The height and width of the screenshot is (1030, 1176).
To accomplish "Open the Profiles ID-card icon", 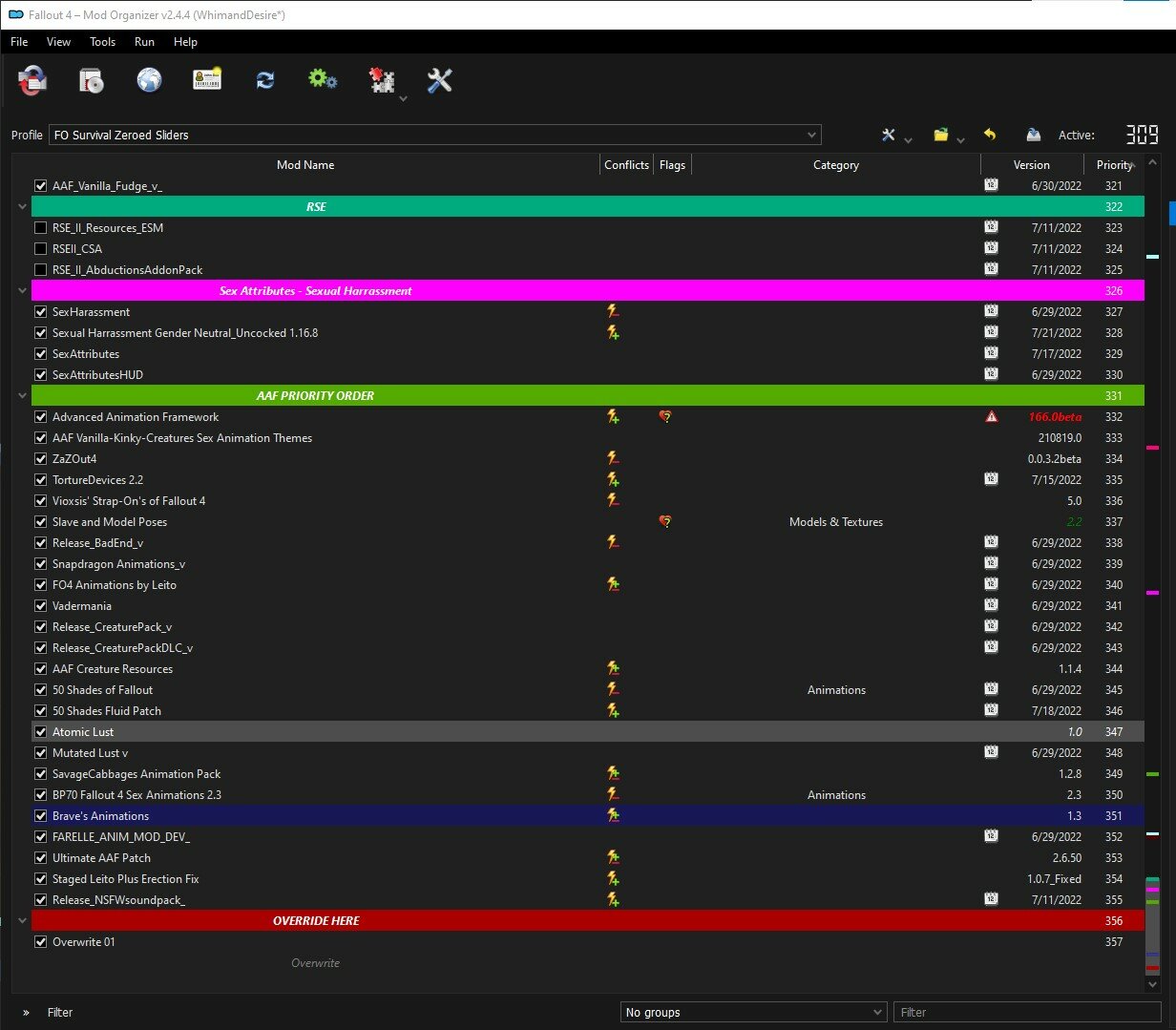I will (207, 80).
